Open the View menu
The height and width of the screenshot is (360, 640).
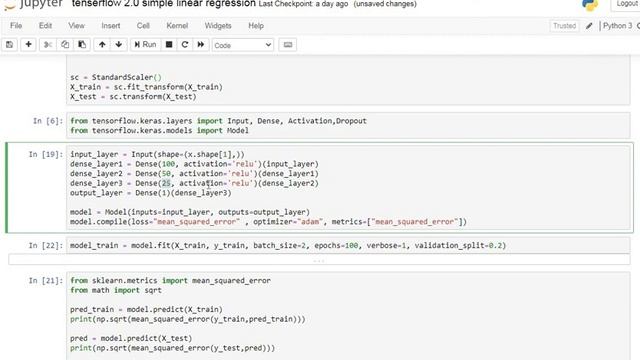pos(76,26)
